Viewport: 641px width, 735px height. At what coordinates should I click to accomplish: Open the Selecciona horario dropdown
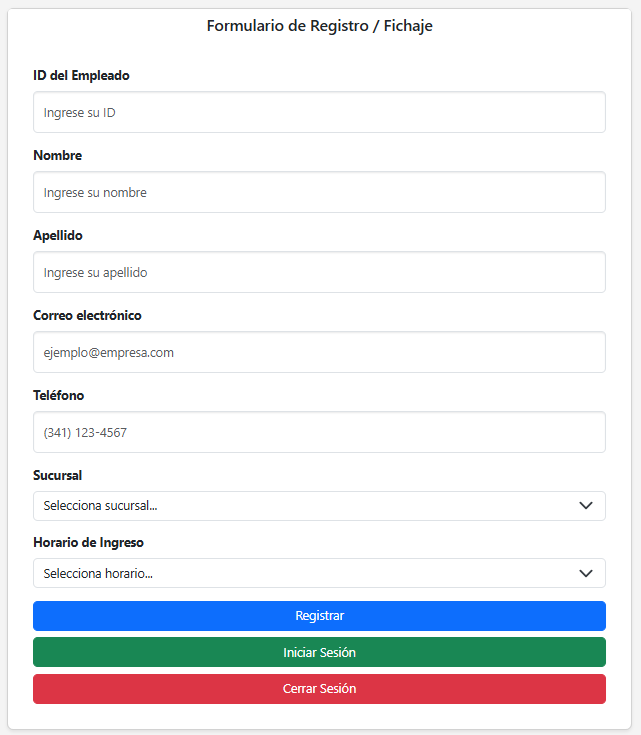(x=300, y=573)
